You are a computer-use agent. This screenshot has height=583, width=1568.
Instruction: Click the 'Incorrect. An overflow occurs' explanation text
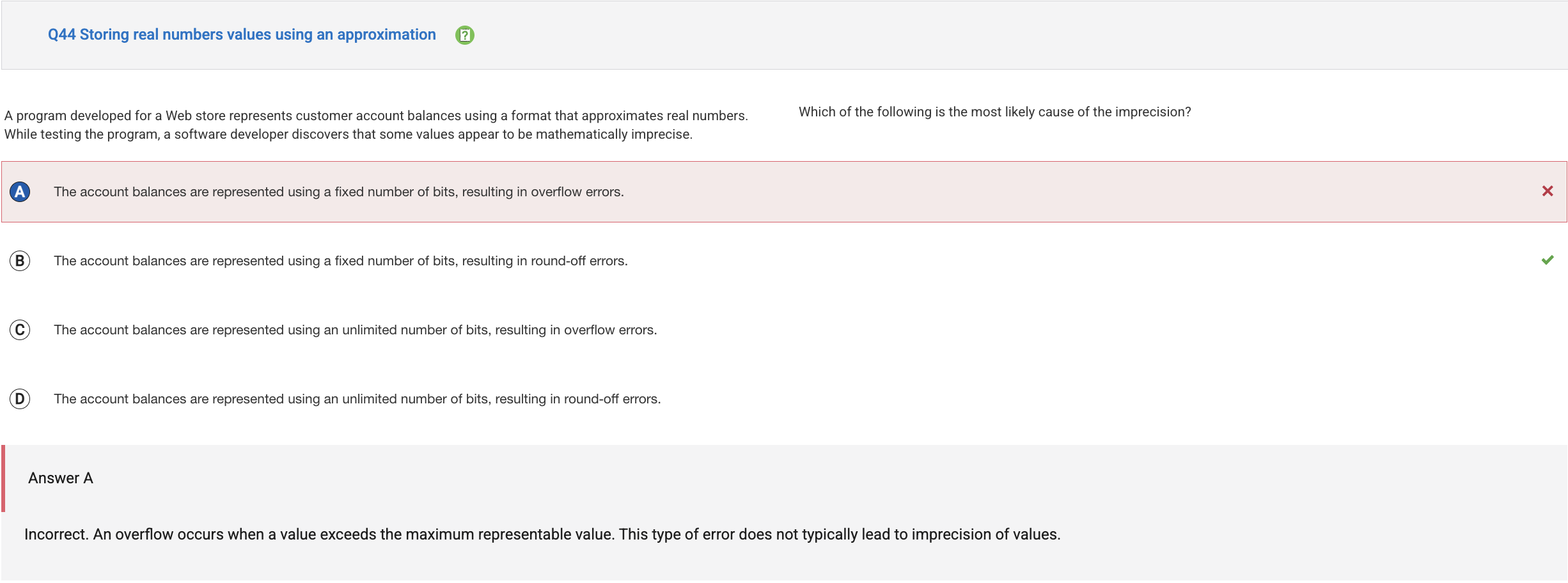coord(542,534)
